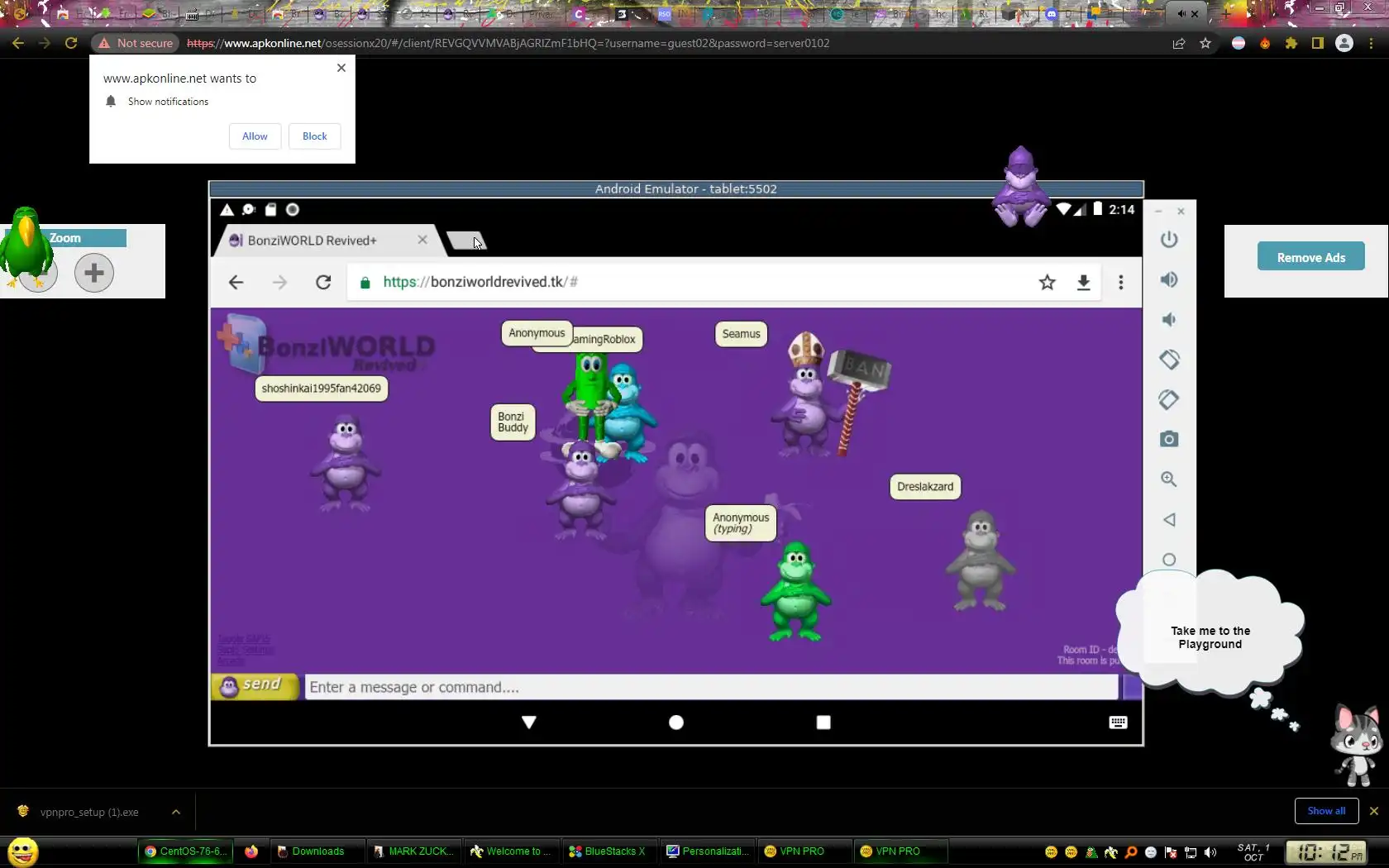Open the Android on-screen keyboard icon

click(x=1118, y=722)
